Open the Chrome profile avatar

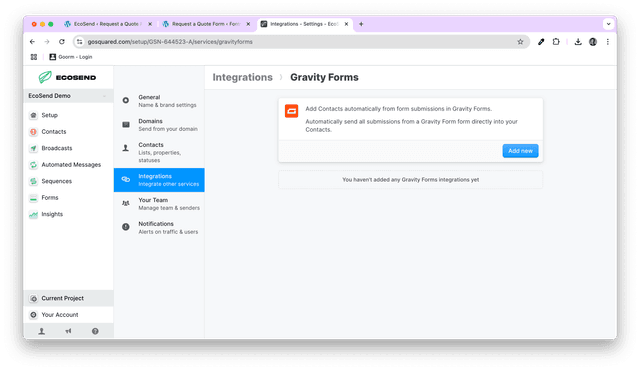(x=593, y=42)
